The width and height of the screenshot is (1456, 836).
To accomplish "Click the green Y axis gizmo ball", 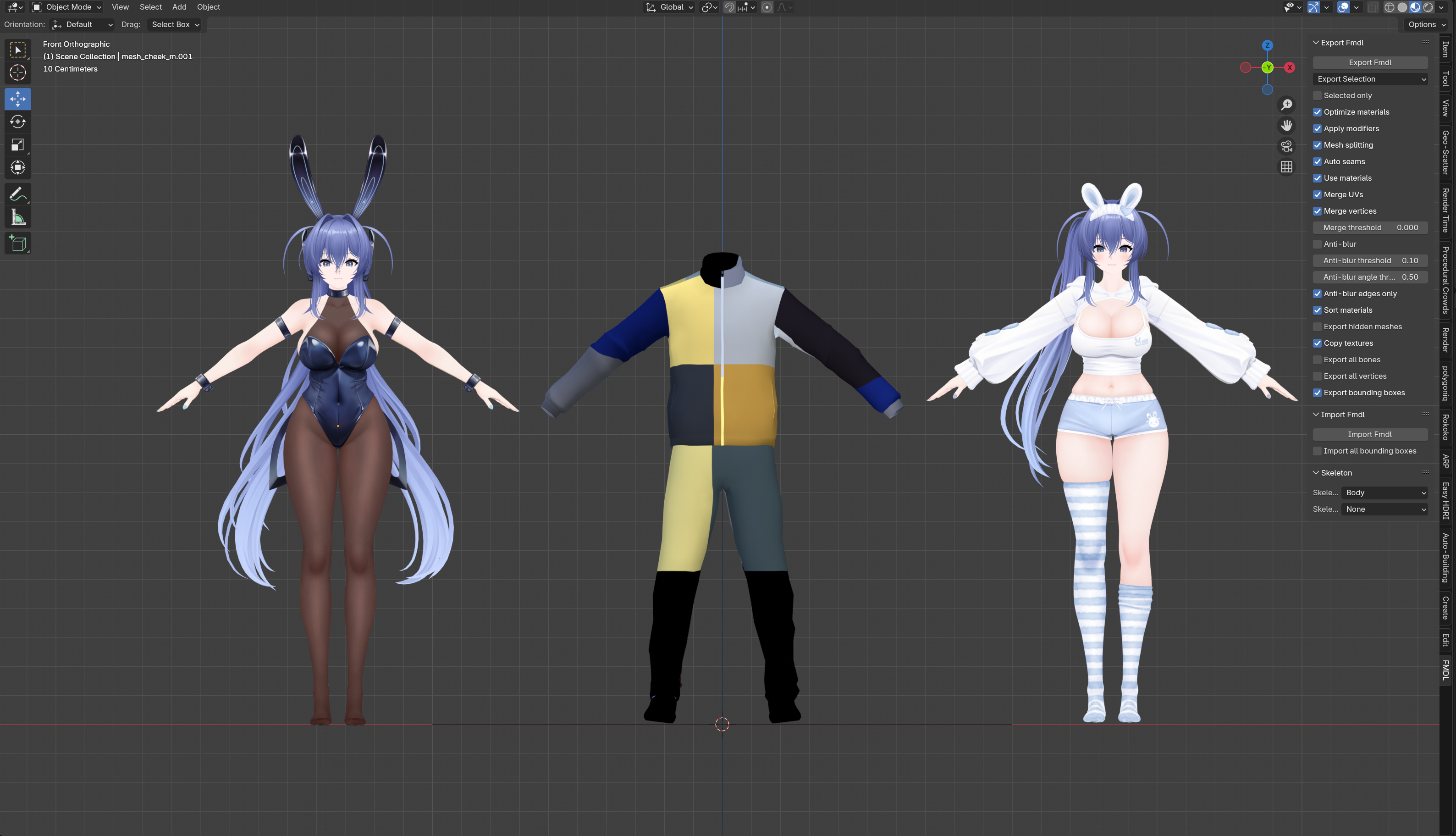I will 1267,67.
